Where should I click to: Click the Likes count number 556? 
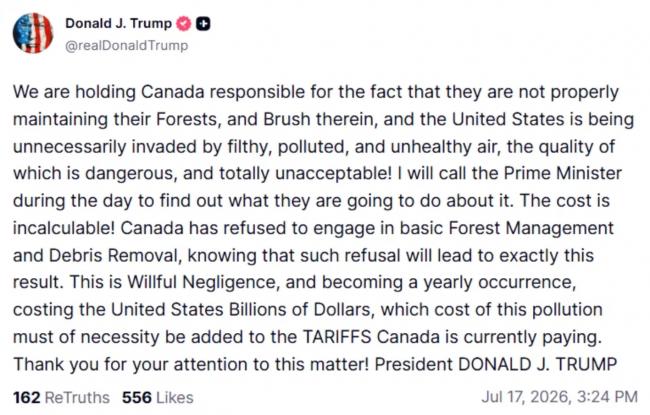[x=137, y=398]
